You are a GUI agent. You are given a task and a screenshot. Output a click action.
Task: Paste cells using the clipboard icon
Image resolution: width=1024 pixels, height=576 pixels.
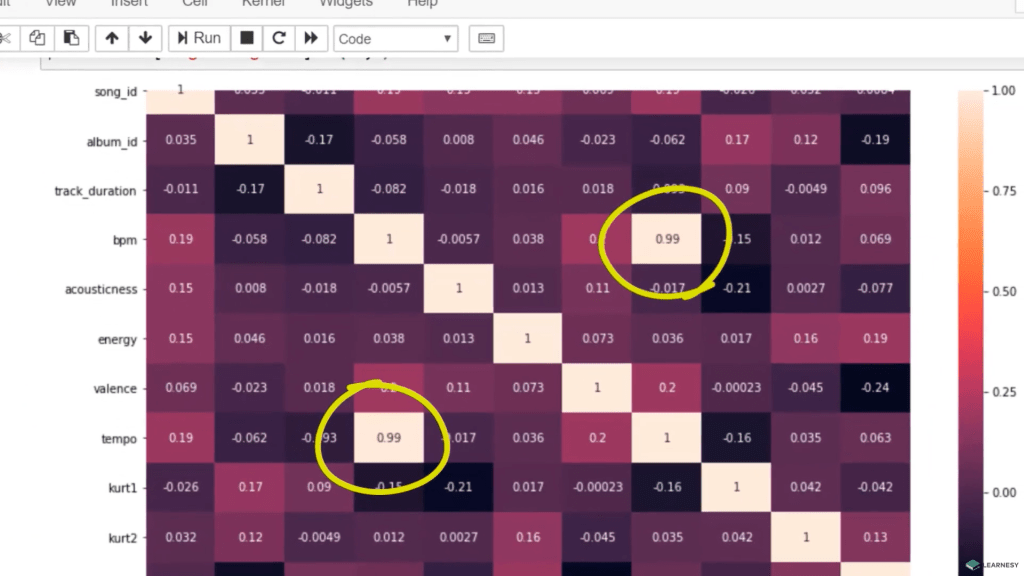pyautogui.click(x=71, y=38)
